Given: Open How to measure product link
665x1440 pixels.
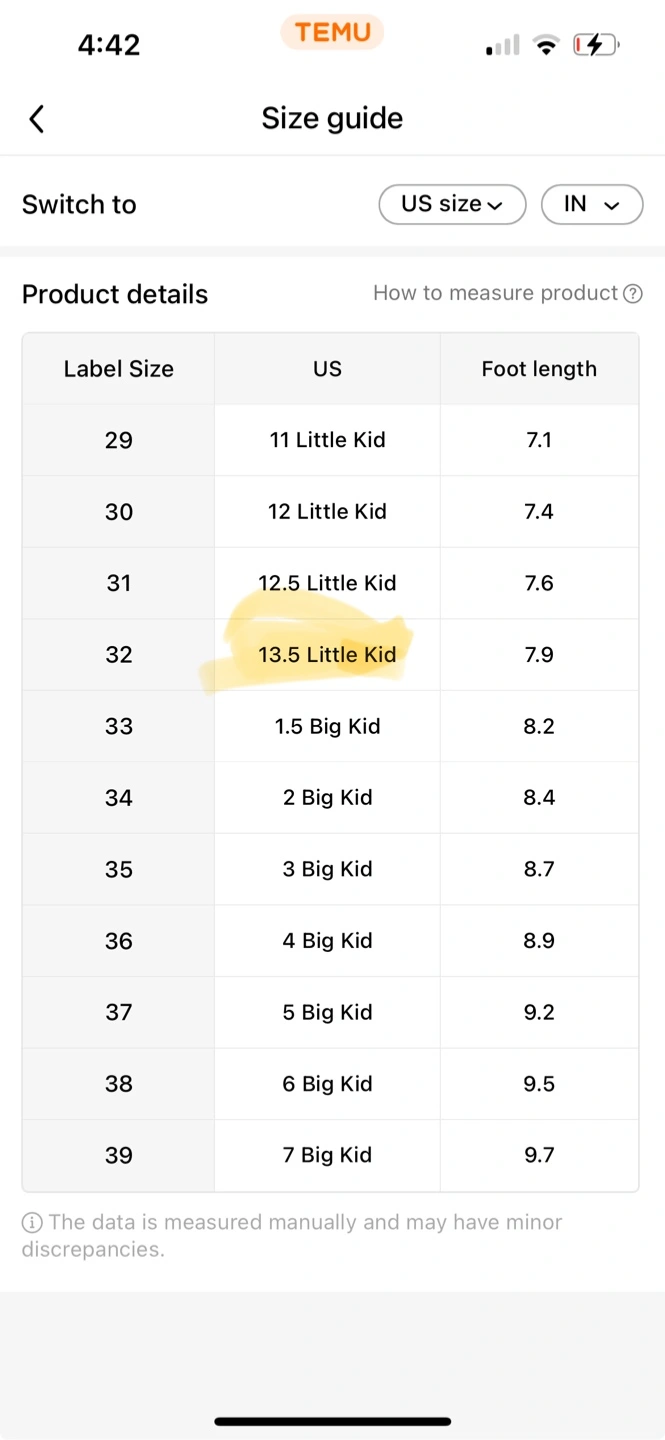Looking at the screenshot, I should 496,293.
